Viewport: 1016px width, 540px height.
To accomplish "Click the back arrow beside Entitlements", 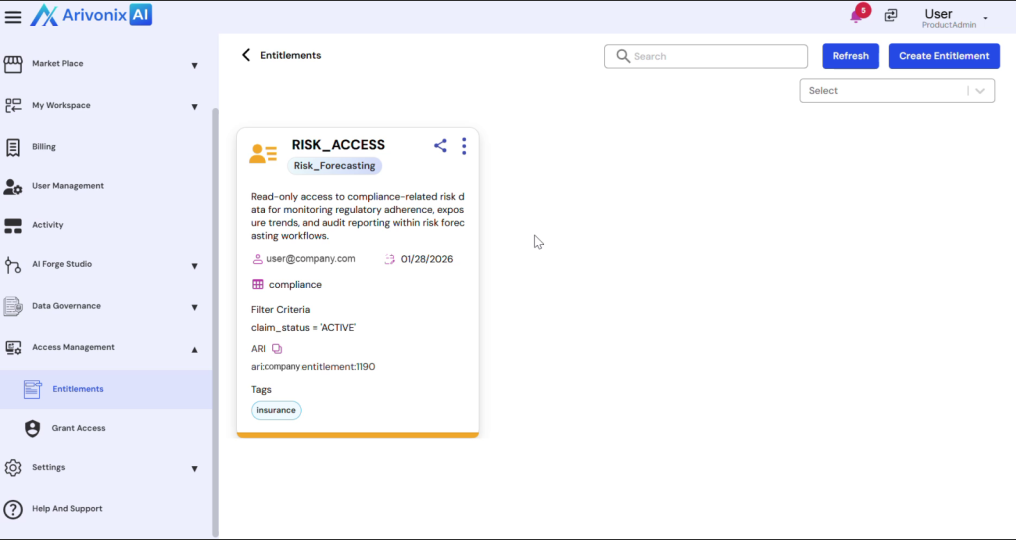I will (x=246, y=55).
